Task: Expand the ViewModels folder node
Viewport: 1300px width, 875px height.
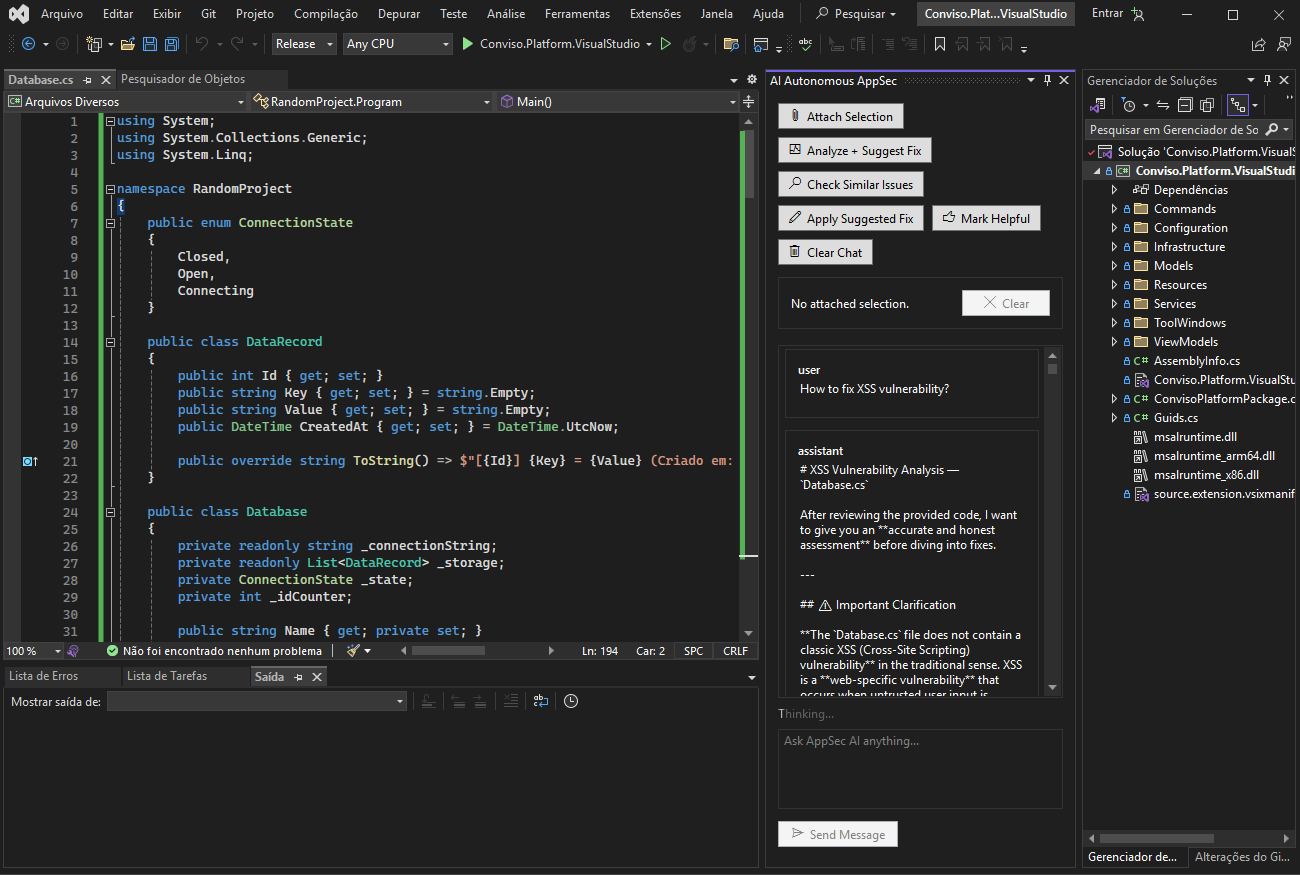Action: (1115, 342)
